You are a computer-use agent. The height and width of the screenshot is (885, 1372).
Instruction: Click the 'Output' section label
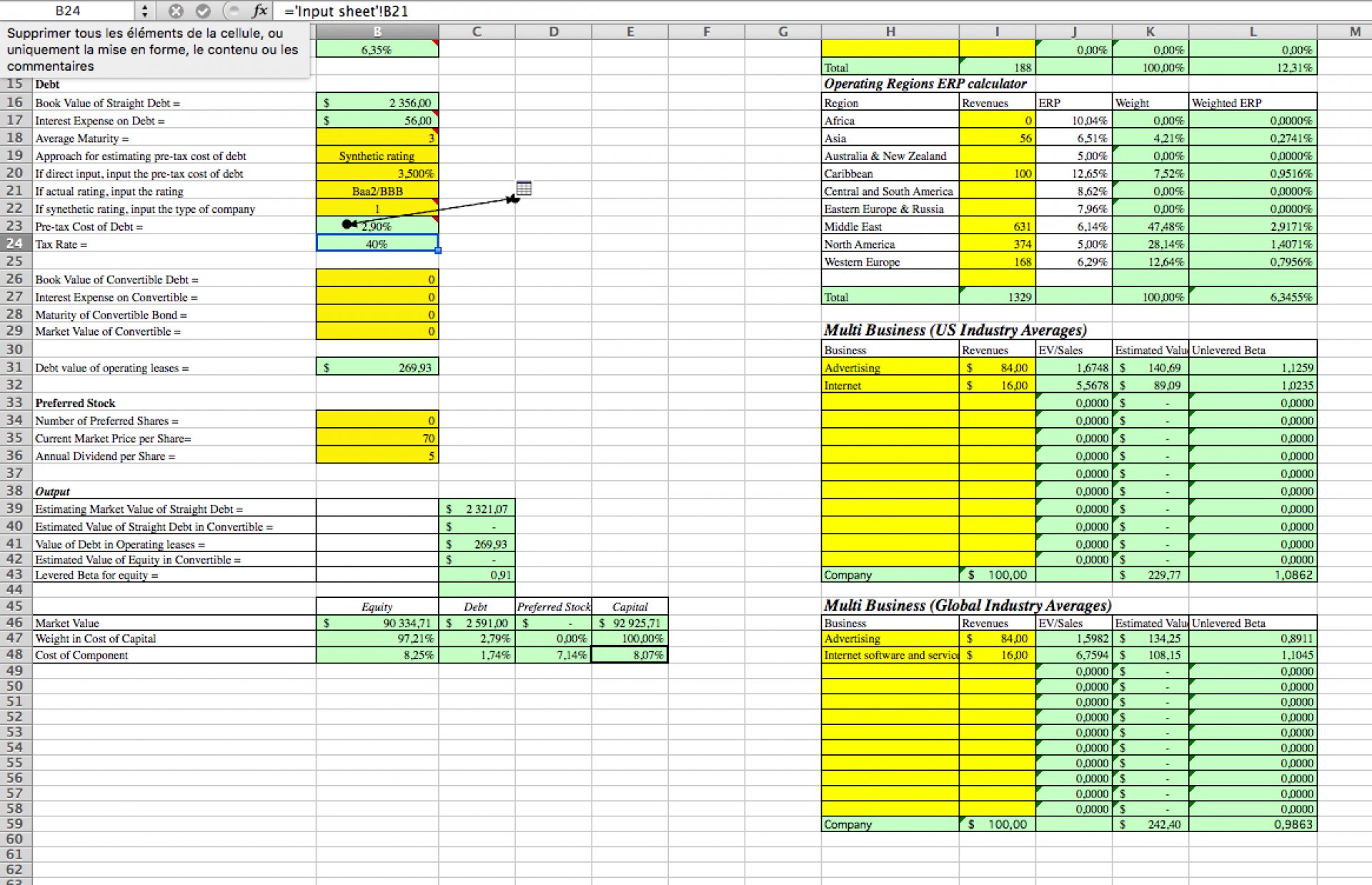pos(52,491)
